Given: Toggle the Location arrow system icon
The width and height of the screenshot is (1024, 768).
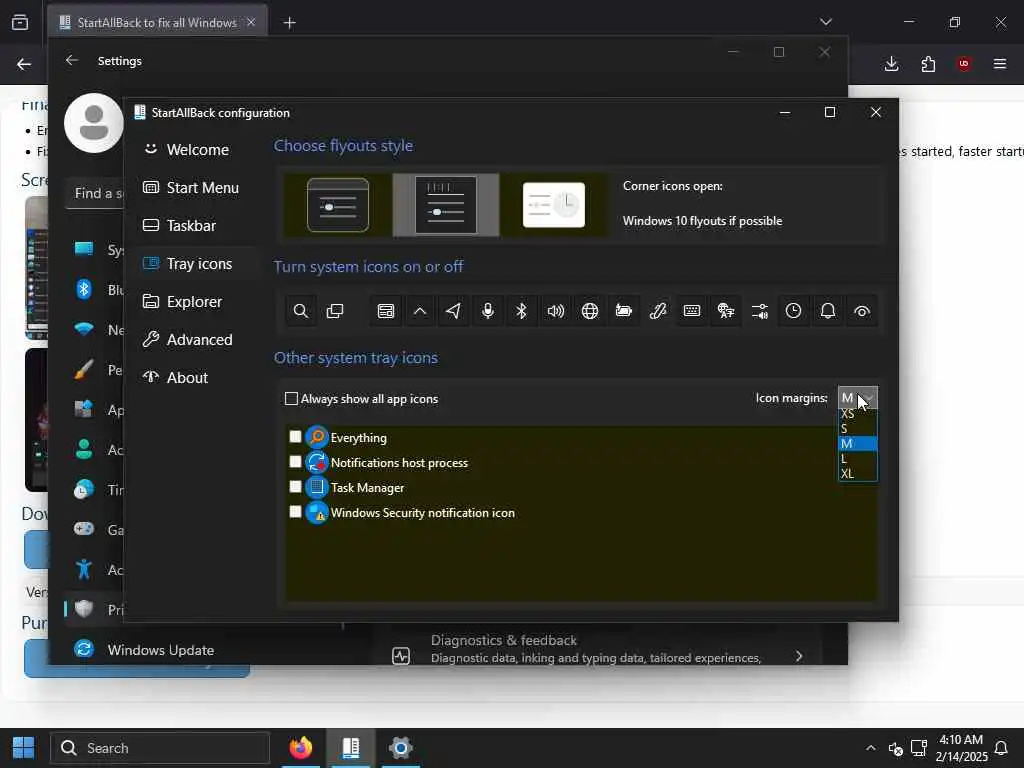Looking at the screenshot, I should point(453,311).
